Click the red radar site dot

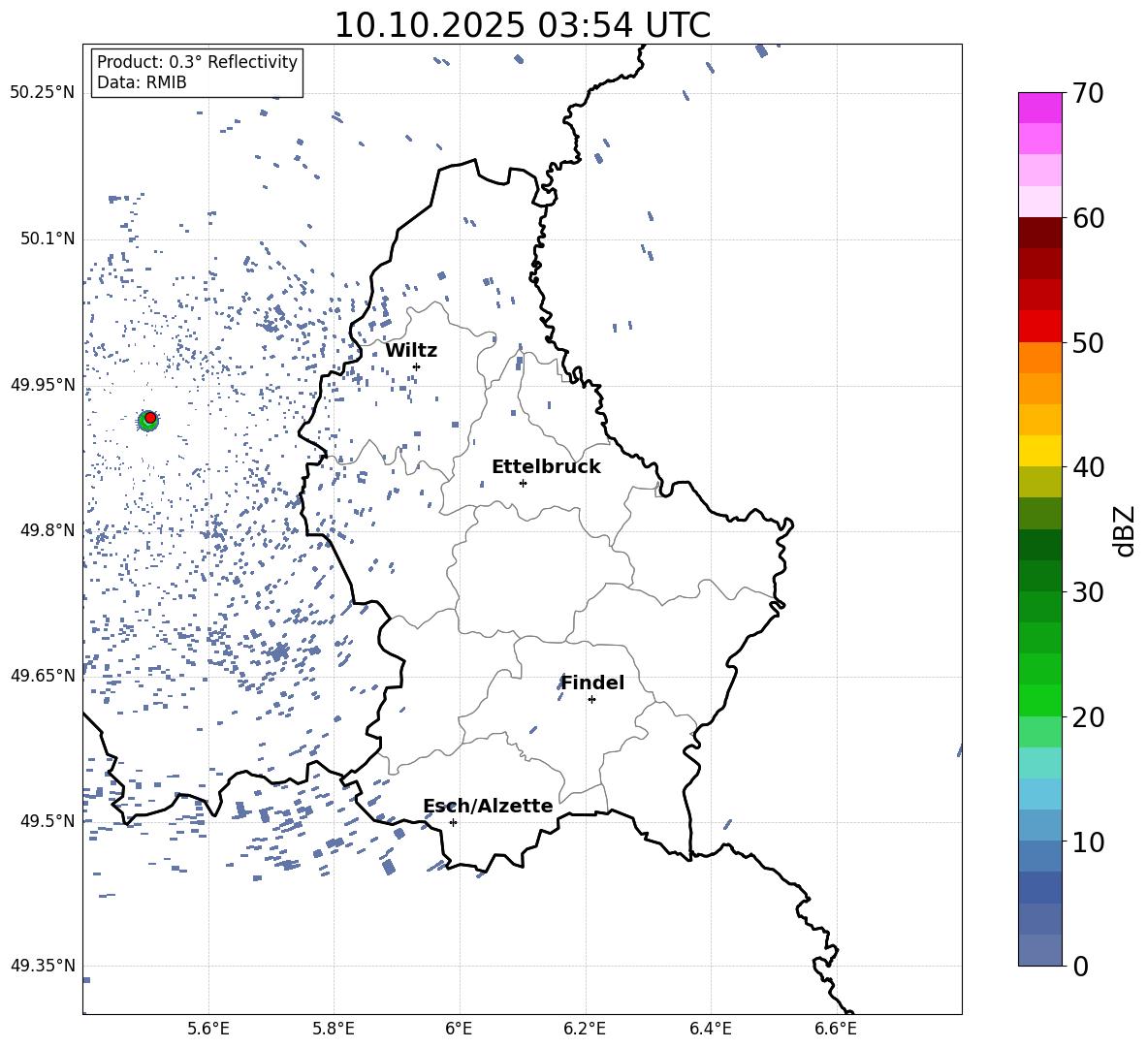pos(150,417)
